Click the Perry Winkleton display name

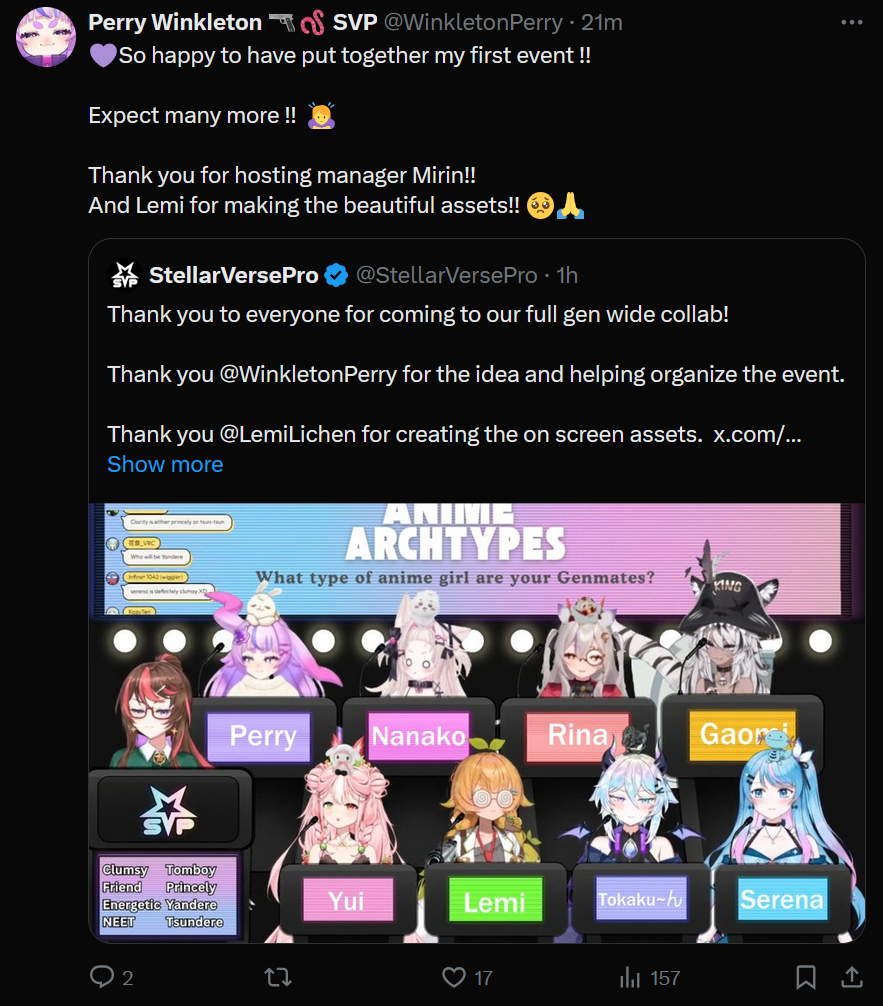(175, 22)
